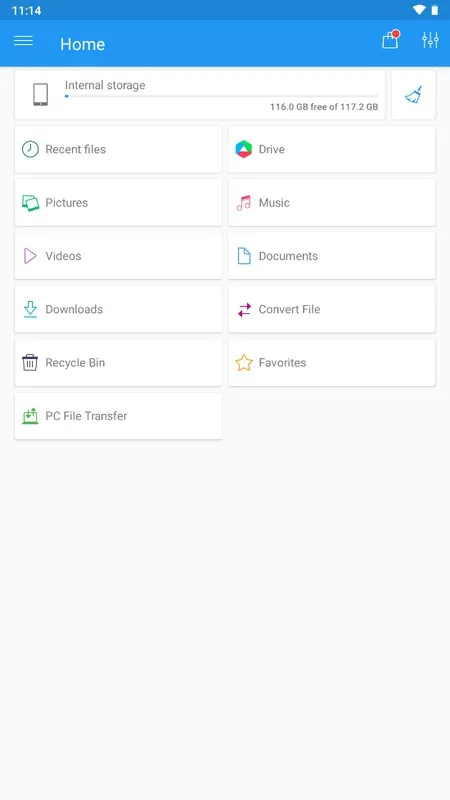This screenshot has width=450, height=800.
Task: Tap the Wi-Fi status bar icon
Action: tap(419, 10)
